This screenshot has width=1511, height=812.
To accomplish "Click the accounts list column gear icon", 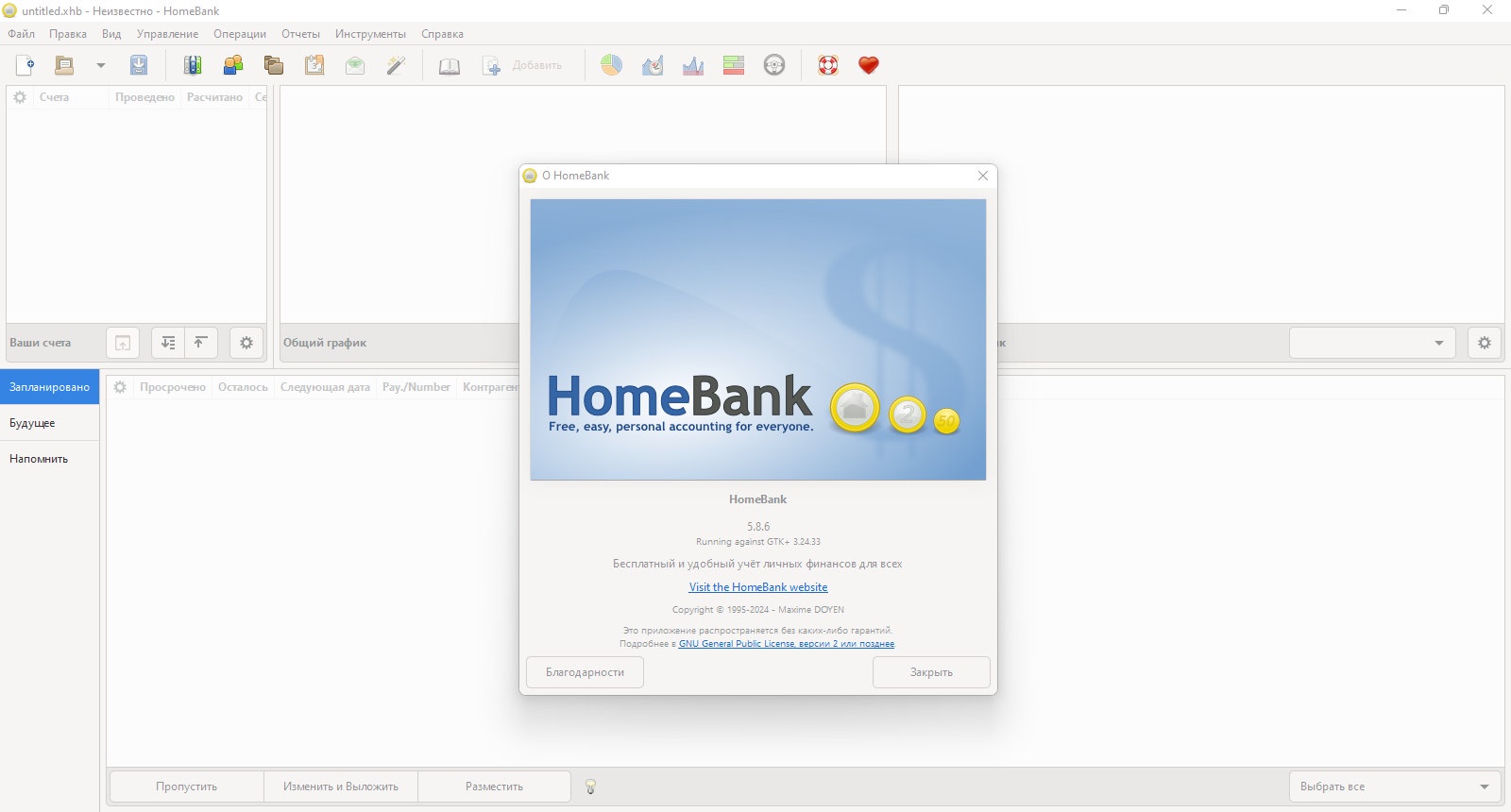I will click(20, 97).
